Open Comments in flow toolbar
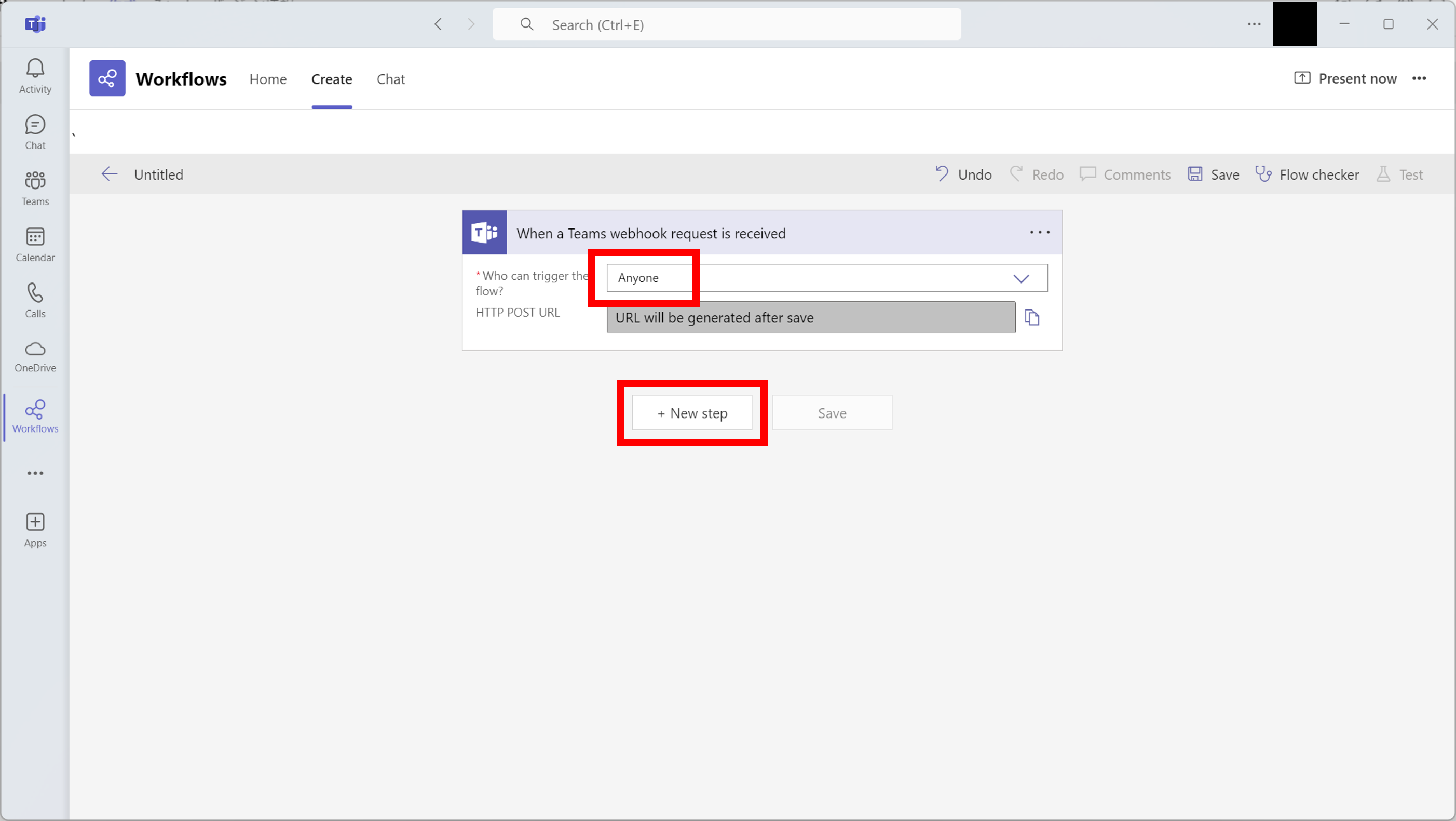1456x821 pixels. click(1125, 174)
